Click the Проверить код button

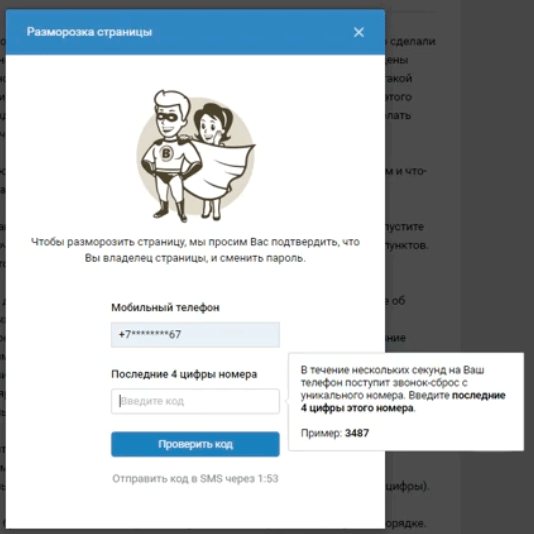[195, 444]
